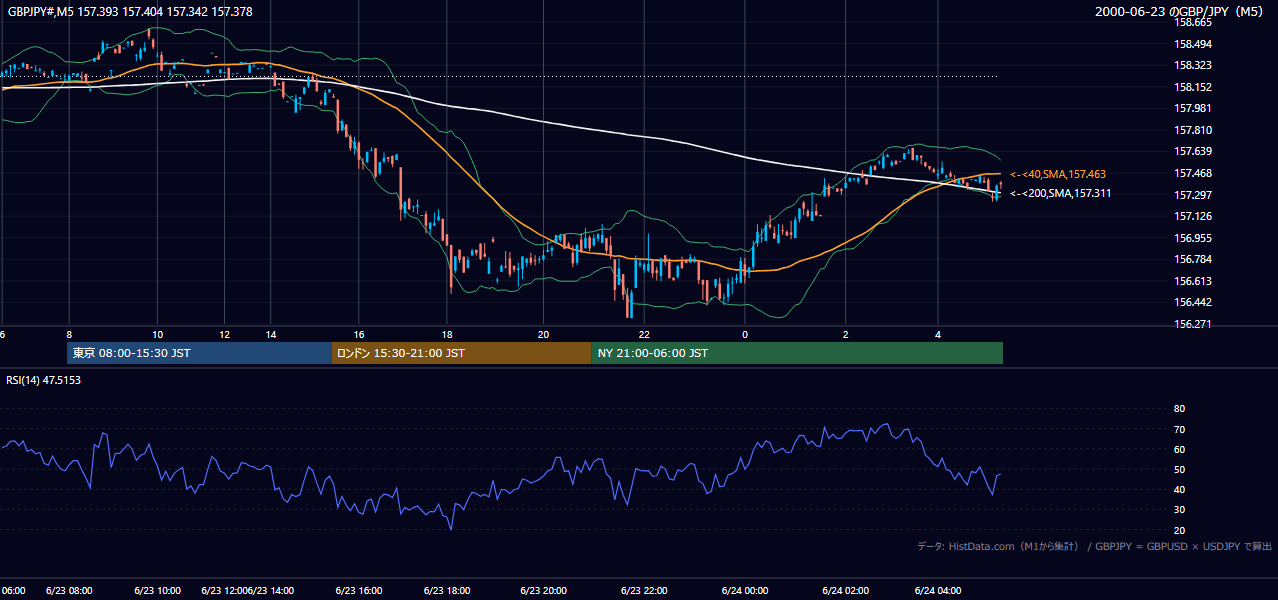
Task: Click price axis label 156.613
Action: pyautogui.click(x=1193, y=281)
